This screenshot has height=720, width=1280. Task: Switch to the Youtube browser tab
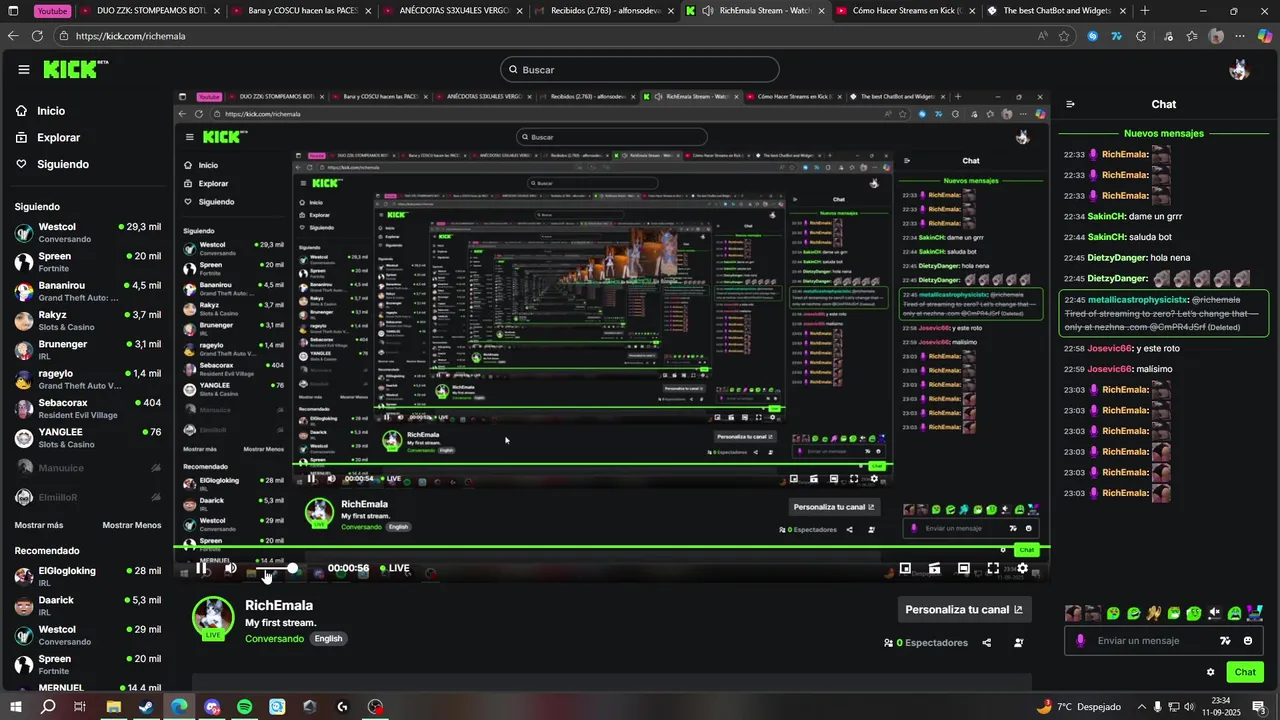52,11
